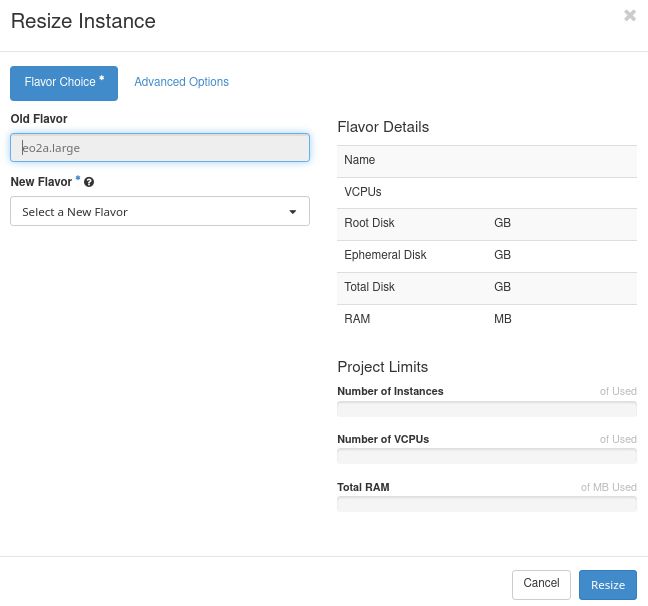Click the RAM row in Flavor Details
Viewport: 648px width, 606px height.
tap(486, 320)
